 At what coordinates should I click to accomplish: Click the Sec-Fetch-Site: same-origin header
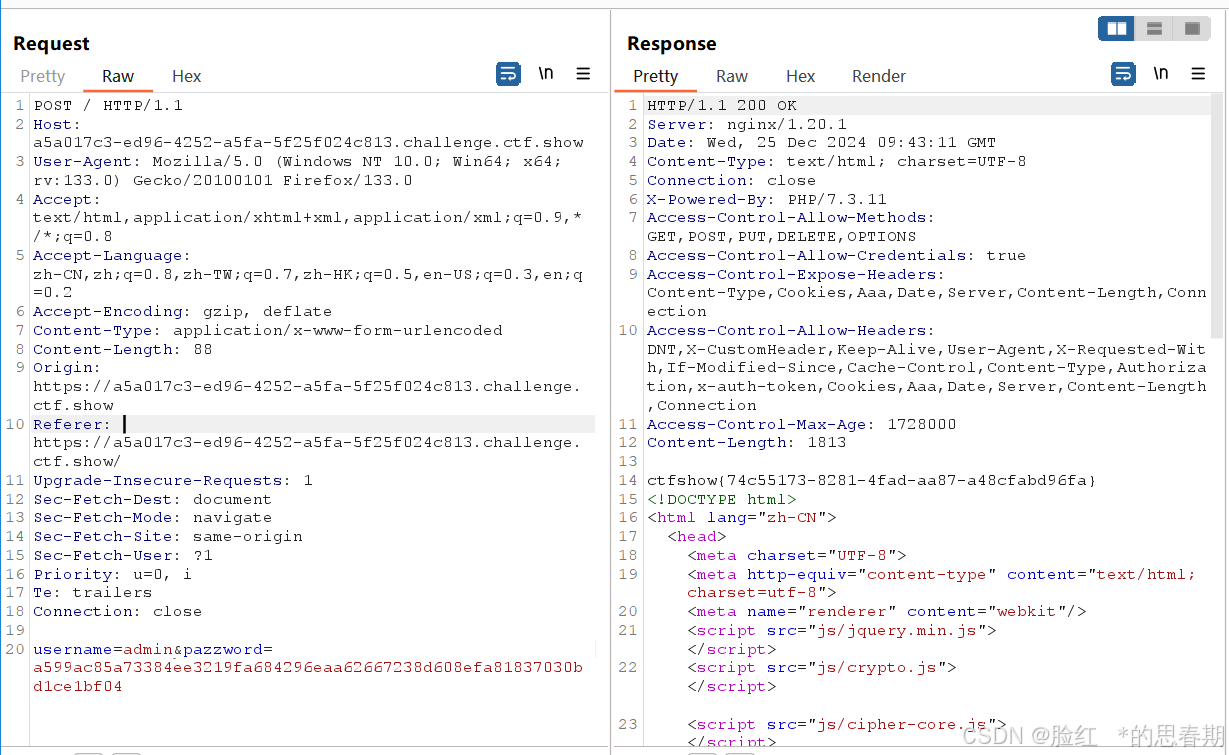pos(168,536)
